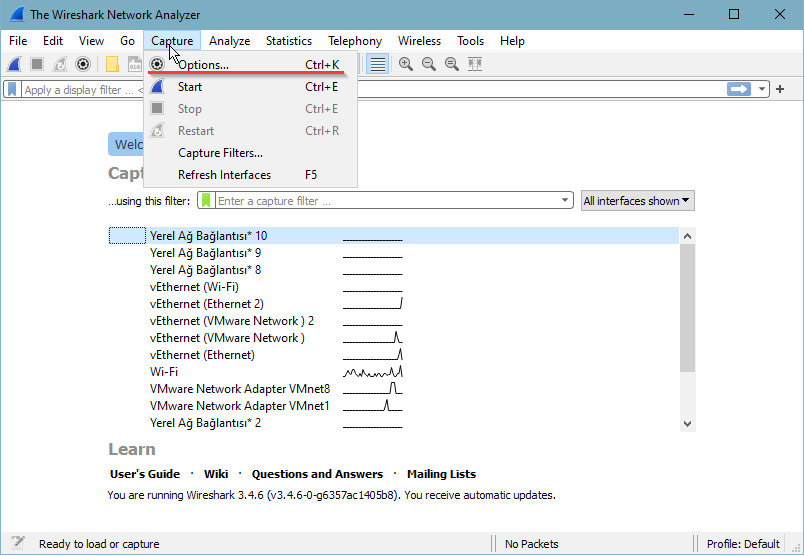Open the Telephony menu
The height and width of the screenshot is (556, 804).
[x=355, y=41]
